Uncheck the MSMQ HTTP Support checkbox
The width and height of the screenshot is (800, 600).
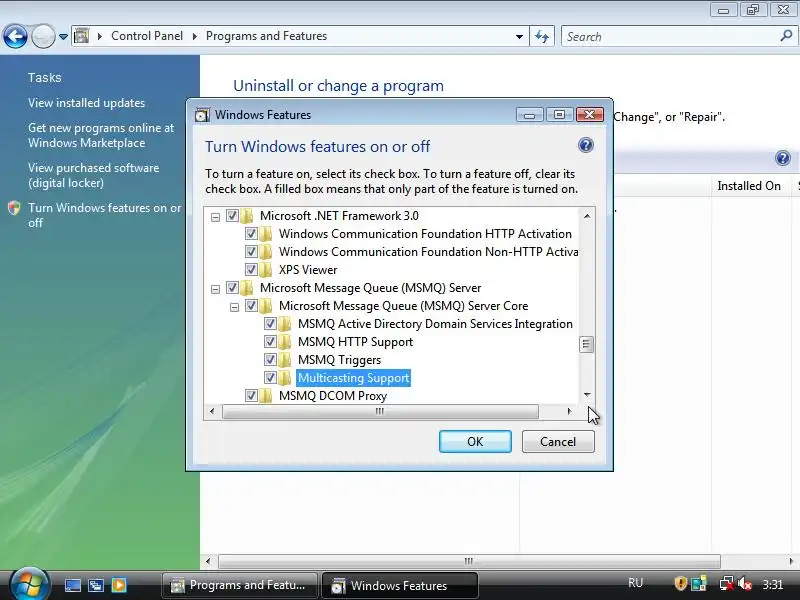tap(270, 341)
